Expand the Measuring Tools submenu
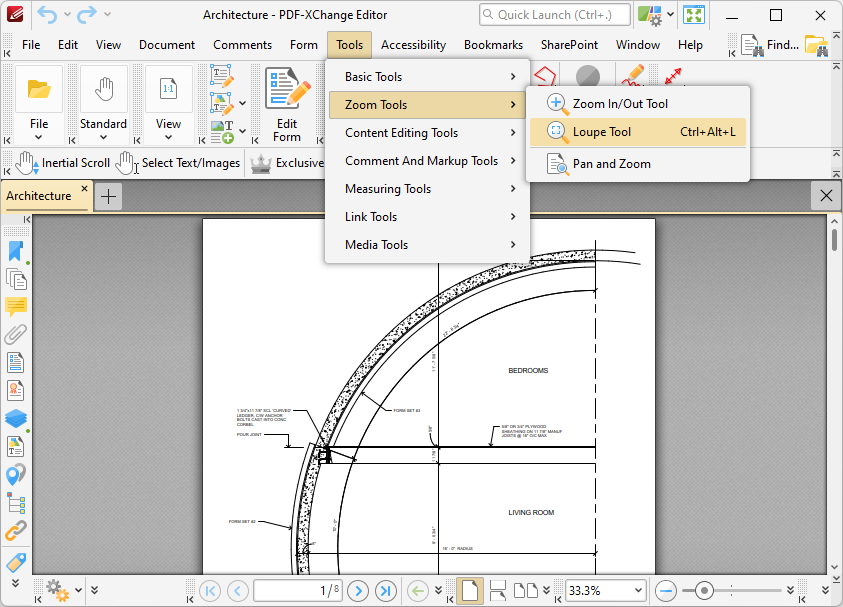This screenshot has width=843, height=607. 387,188
